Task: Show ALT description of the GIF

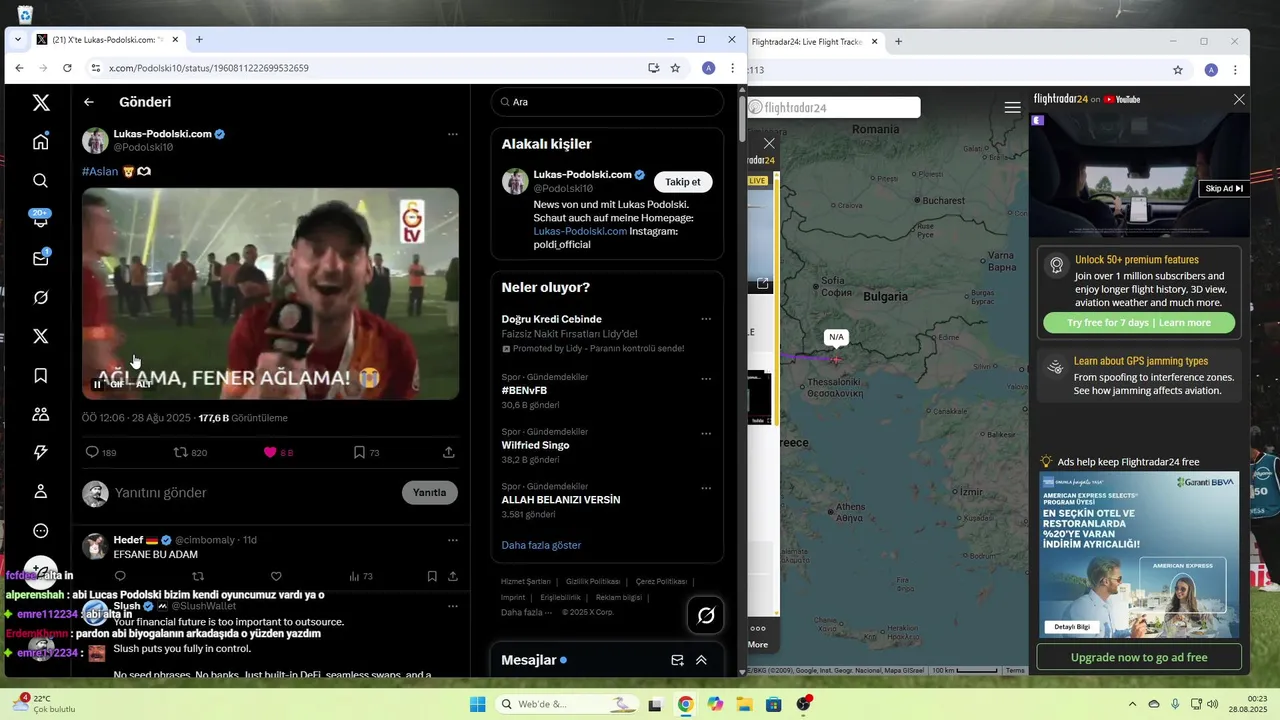Action: pyautogui.click(x=144, y=384)
